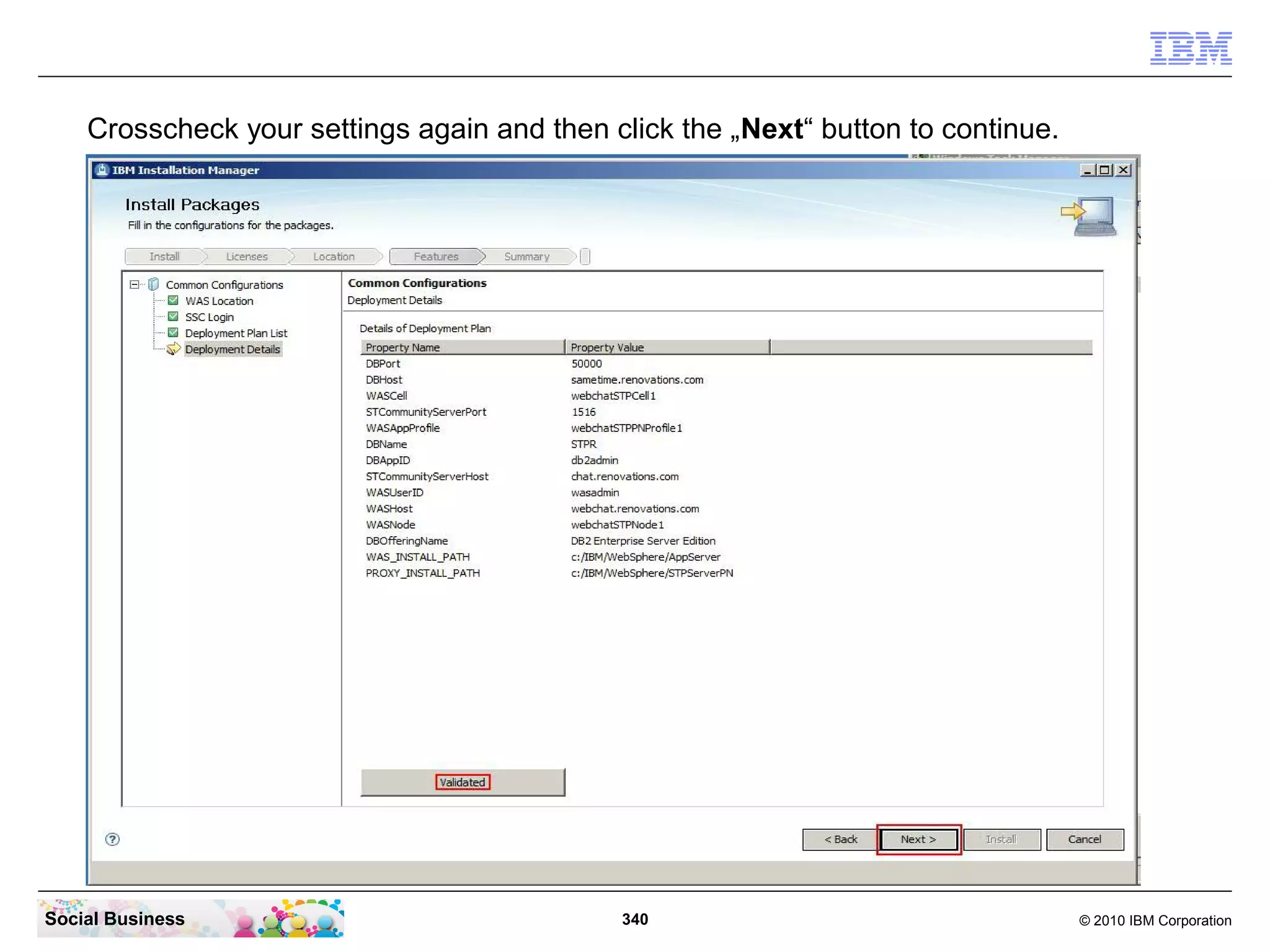This screenshot has height=952, width=1270.
Task: Click the SSC Login check icon
Action: [174, 317]
